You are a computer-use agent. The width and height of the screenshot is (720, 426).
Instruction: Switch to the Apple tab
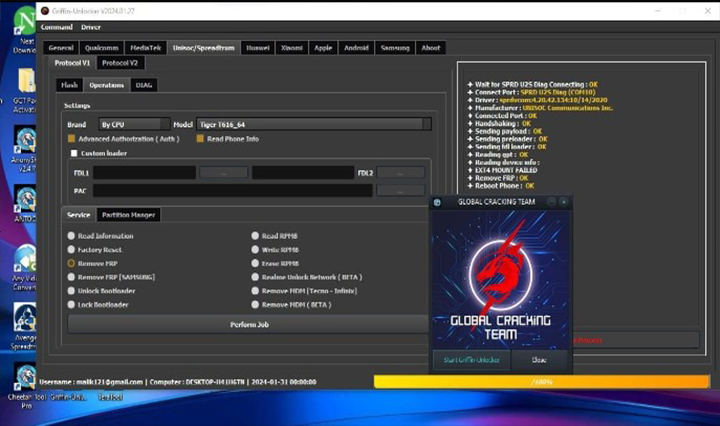[323, 48]
